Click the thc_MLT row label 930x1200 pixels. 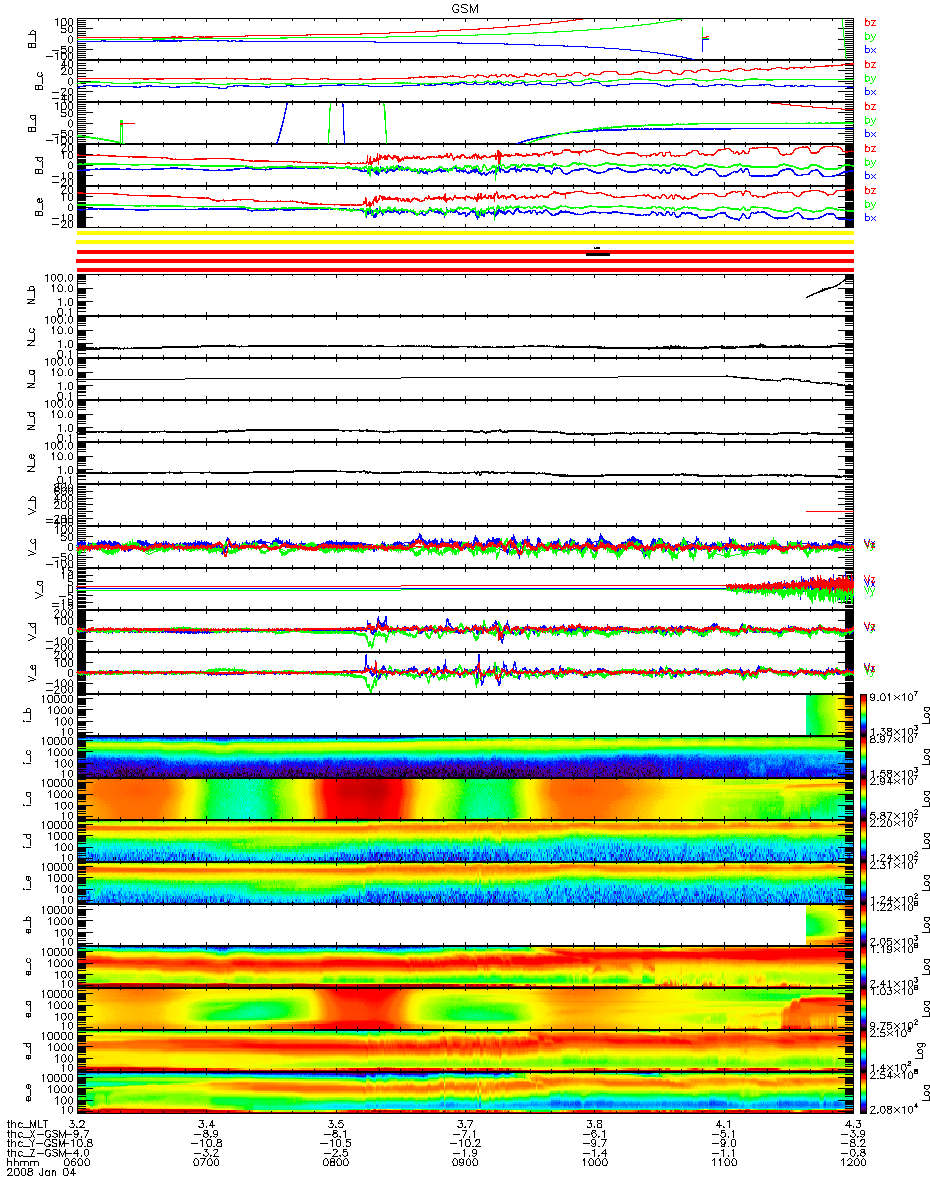pos(27,1124)
